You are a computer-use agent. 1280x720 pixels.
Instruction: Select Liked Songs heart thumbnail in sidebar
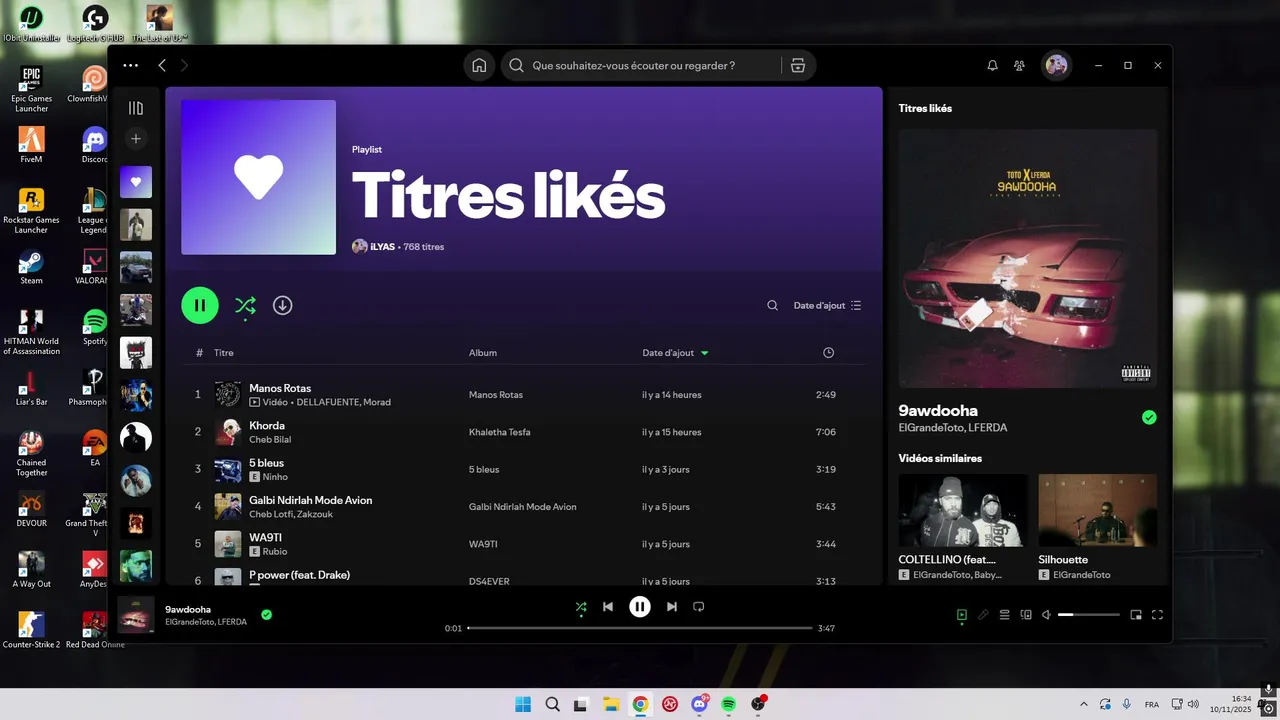click(136, 182)
